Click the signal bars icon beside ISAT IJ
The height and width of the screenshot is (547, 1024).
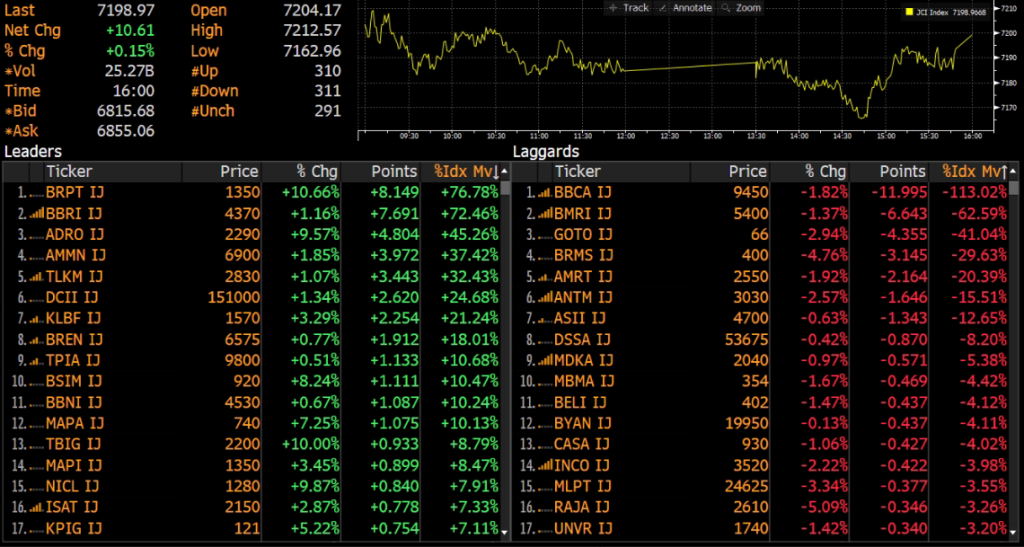pos(37,507)
